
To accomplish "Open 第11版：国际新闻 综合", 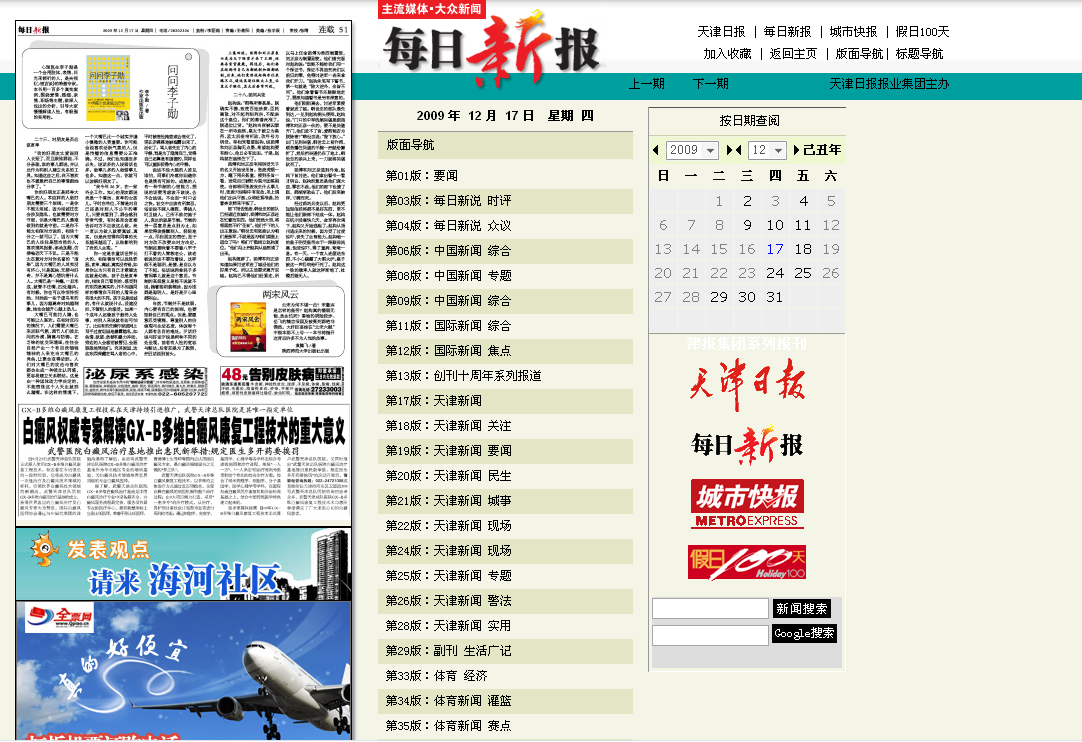I will [x=449, y=326].
